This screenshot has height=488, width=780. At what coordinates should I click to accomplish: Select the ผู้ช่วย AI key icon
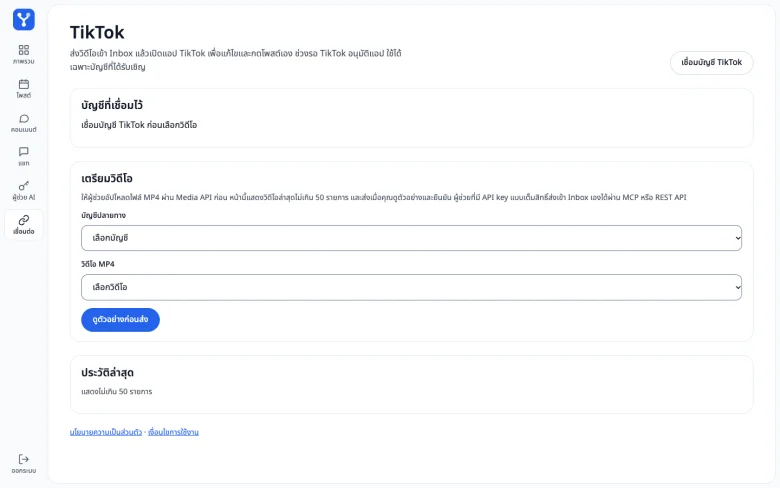(x=23, y=186)
